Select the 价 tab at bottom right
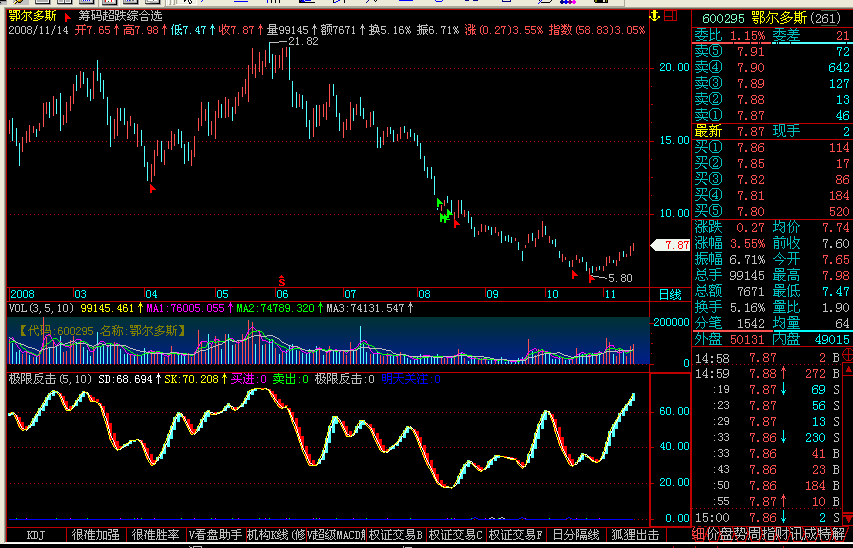853x548 pixels. pos(712,533)
